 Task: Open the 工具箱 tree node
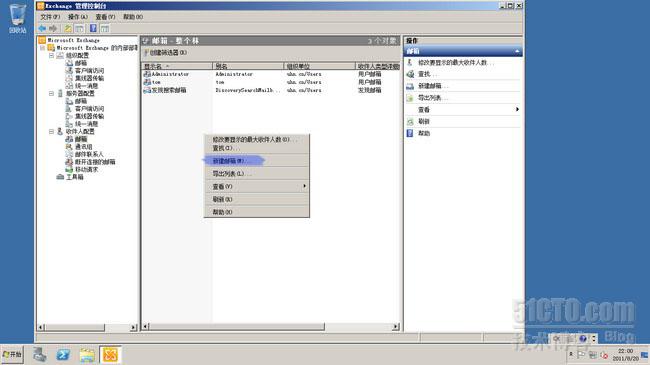[x=75, y=177]
